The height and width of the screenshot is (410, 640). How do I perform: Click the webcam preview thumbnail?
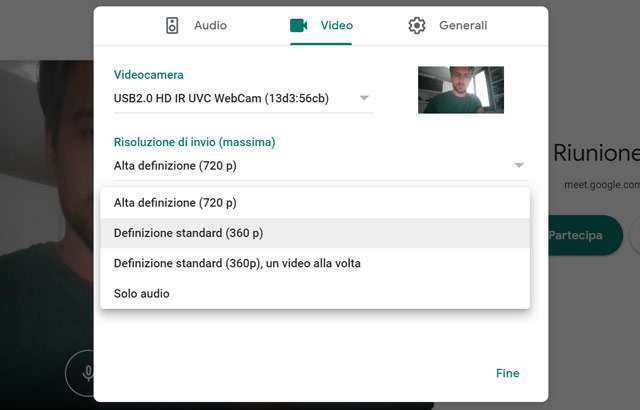[x=460, y=90]
